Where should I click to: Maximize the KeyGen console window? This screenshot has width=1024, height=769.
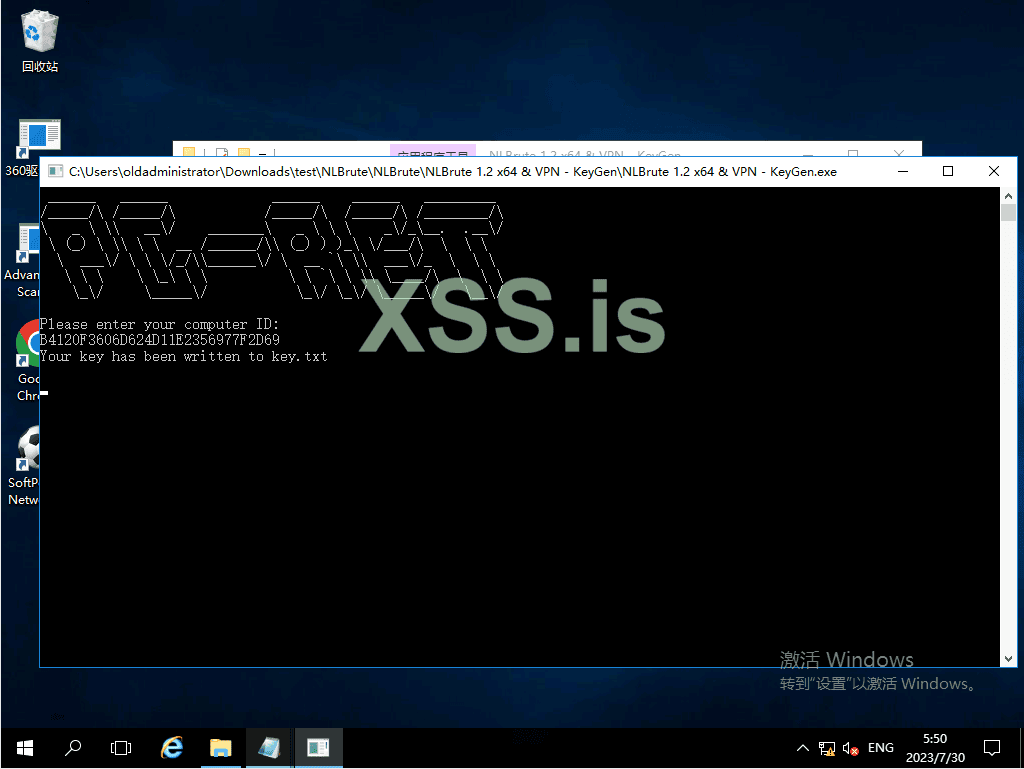[x=948, y=172]
